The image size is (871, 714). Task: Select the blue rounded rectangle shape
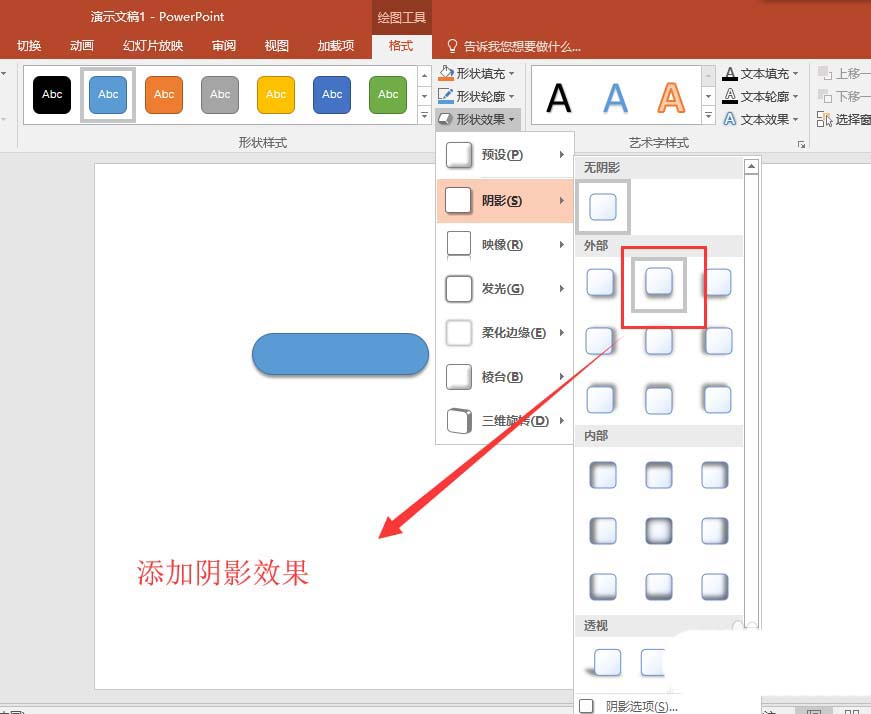click(341, 354)
